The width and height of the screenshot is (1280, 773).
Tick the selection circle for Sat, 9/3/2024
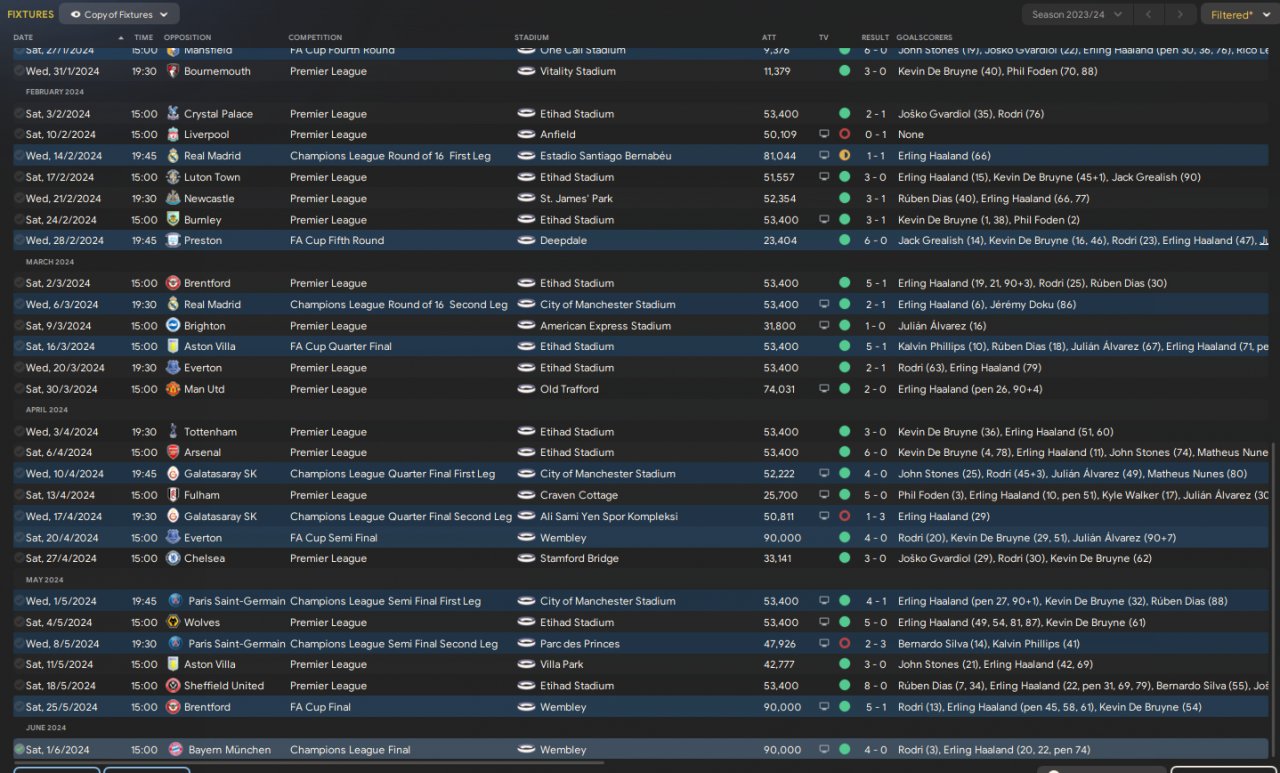point(19,326)
